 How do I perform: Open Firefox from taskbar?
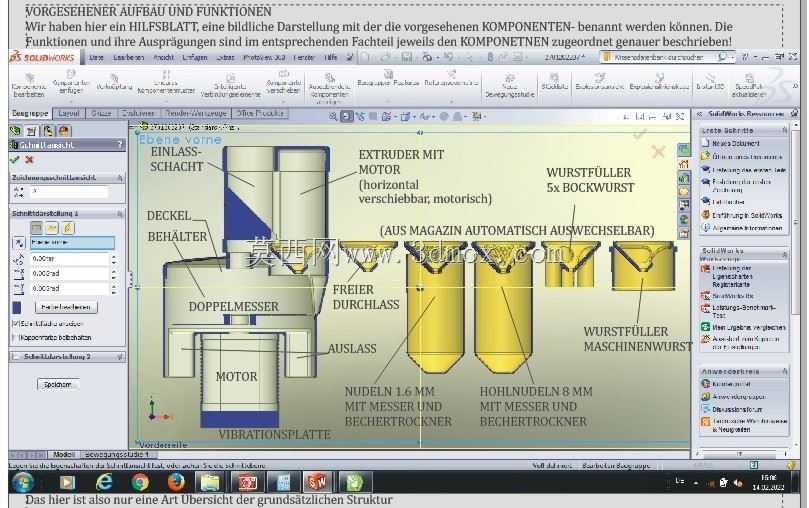pos(176,482)
